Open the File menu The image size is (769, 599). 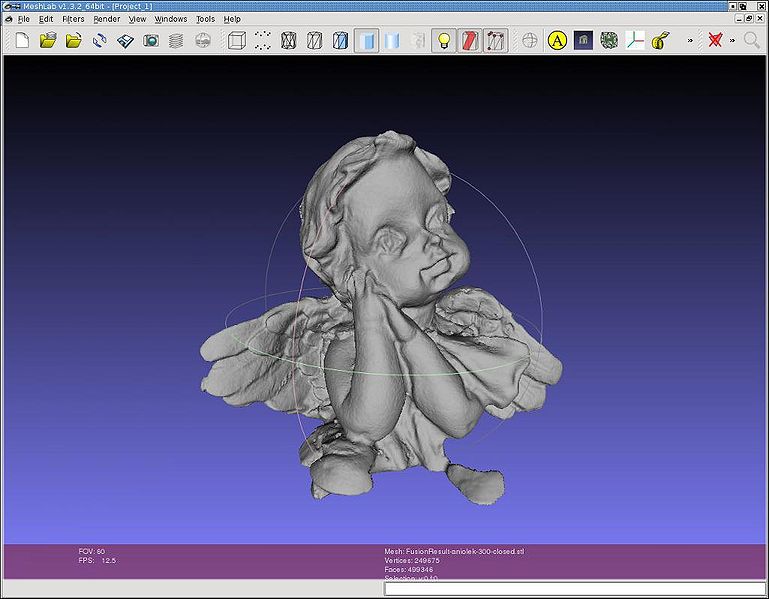click(24, 19)
